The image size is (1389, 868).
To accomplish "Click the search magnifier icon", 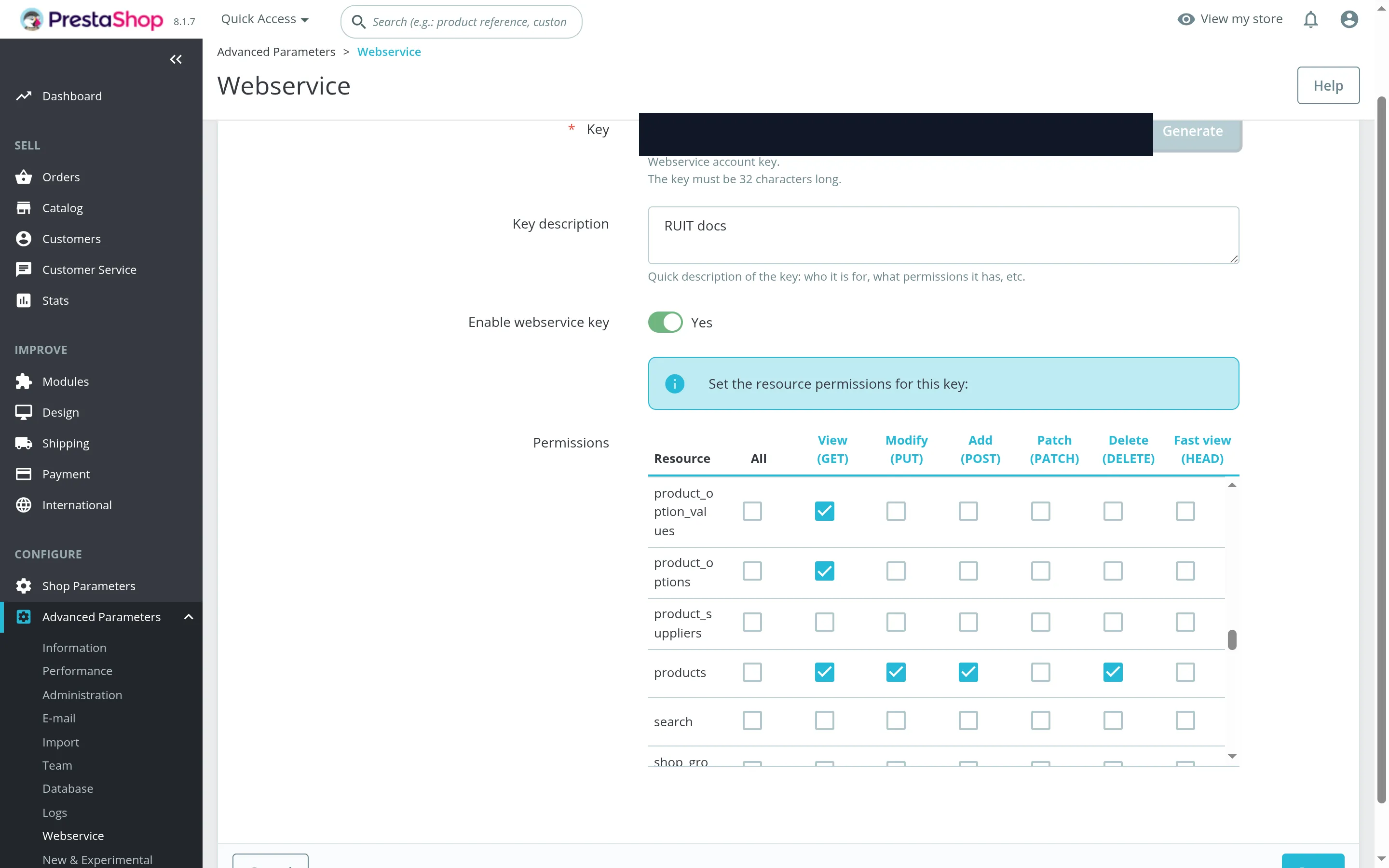I will tap(359, 22).
